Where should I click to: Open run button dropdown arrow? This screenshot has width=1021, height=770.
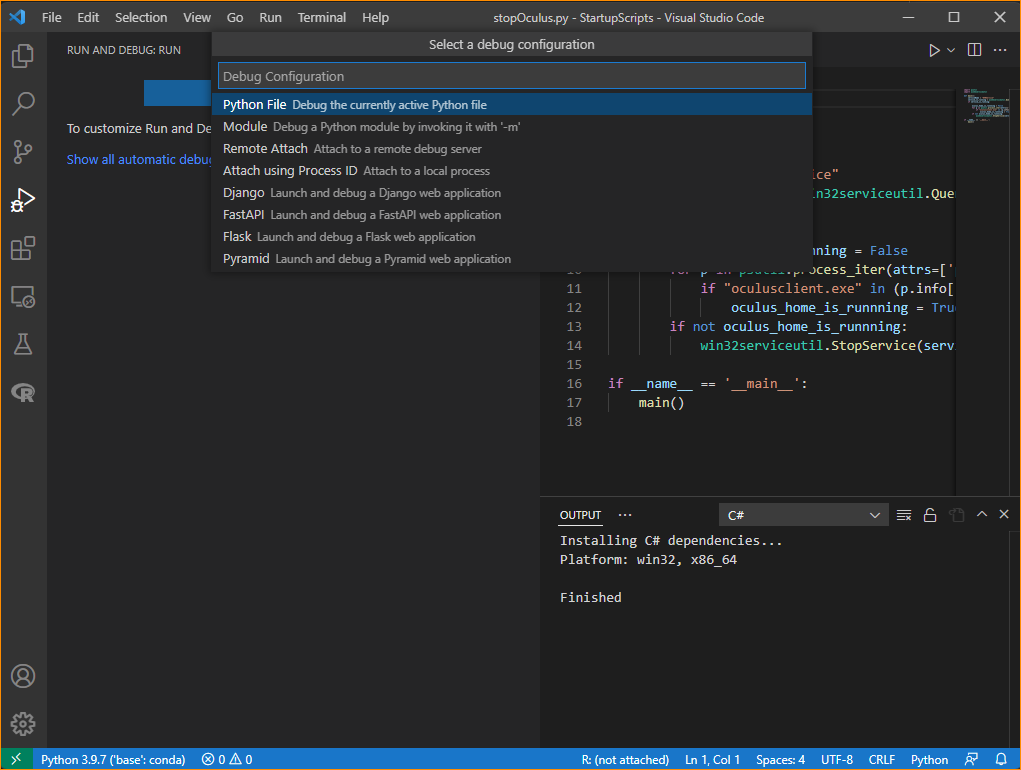tap(951, 50)
